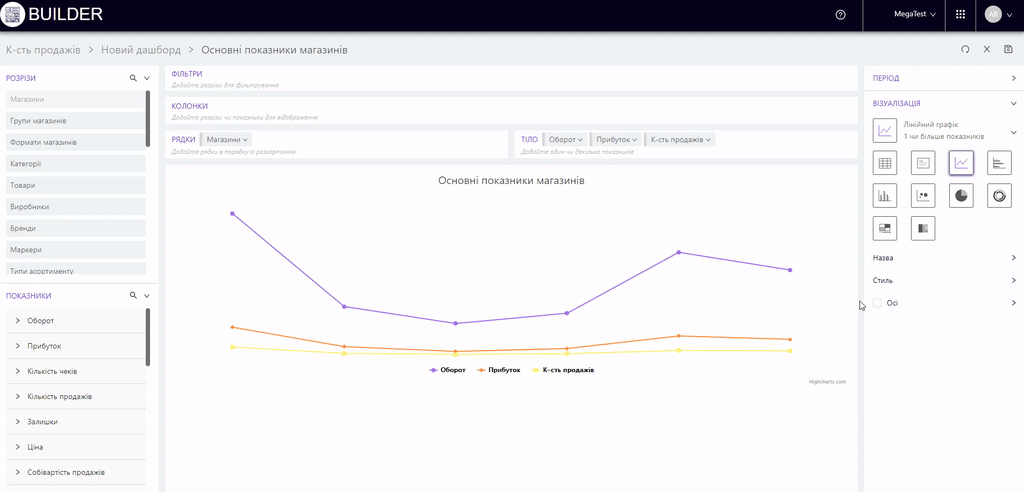Select the scatter plot visualization
The width and height of the screenshot is (1024, 494).
tap(923, 195)
